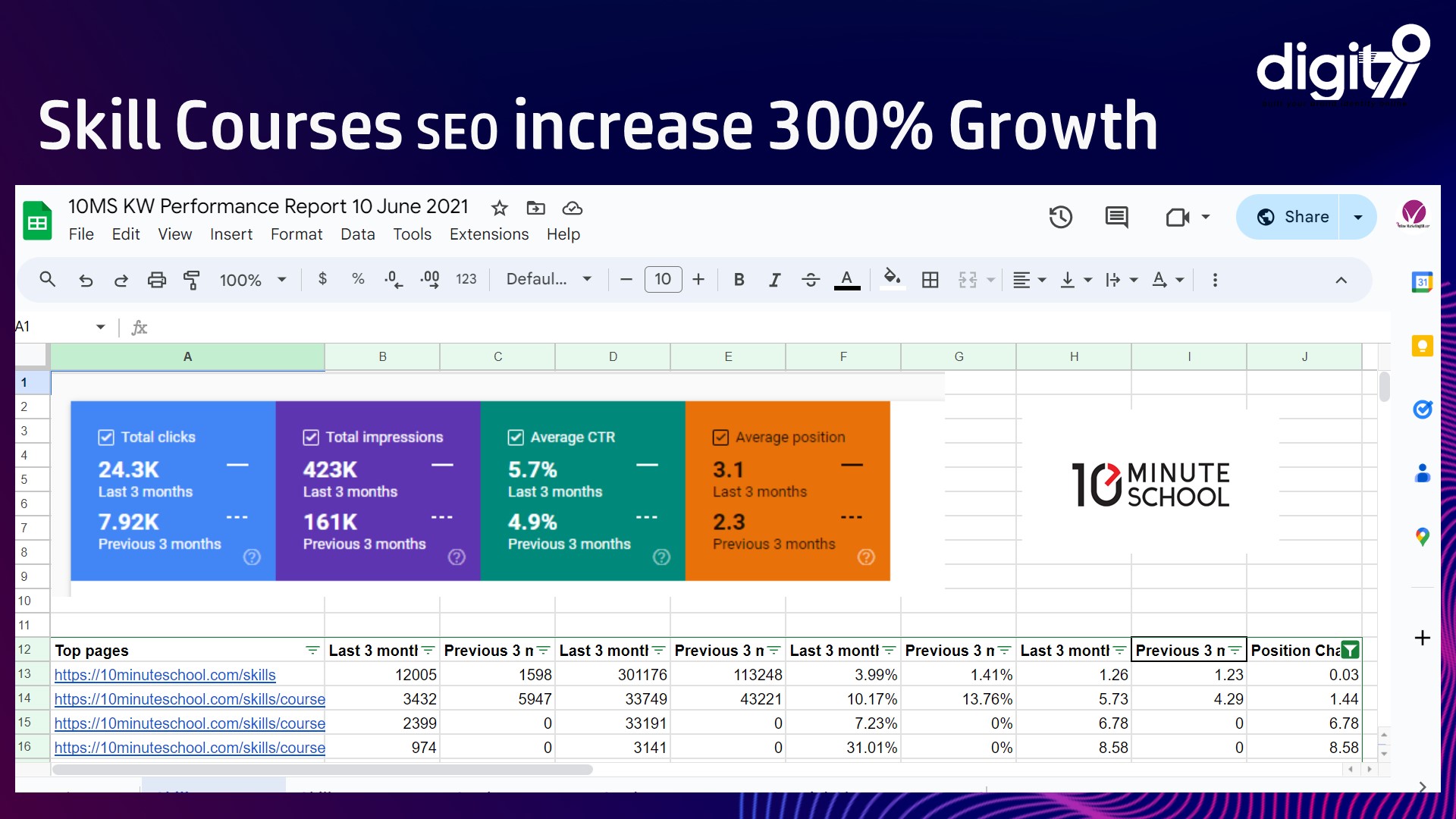Open version history clock icon
This screenshot has height=819, width=1456.
(x=1060, y=218)
